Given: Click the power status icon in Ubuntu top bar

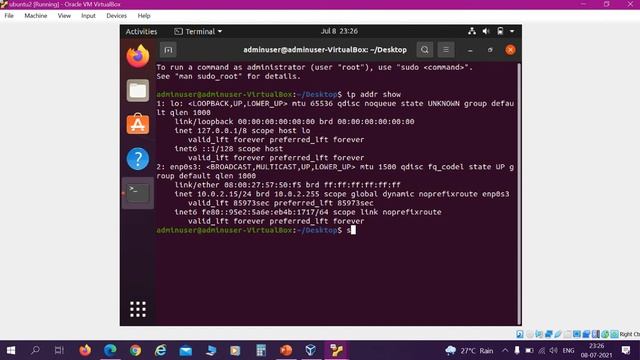Looking at the screenshot, I should pos(500,31).
